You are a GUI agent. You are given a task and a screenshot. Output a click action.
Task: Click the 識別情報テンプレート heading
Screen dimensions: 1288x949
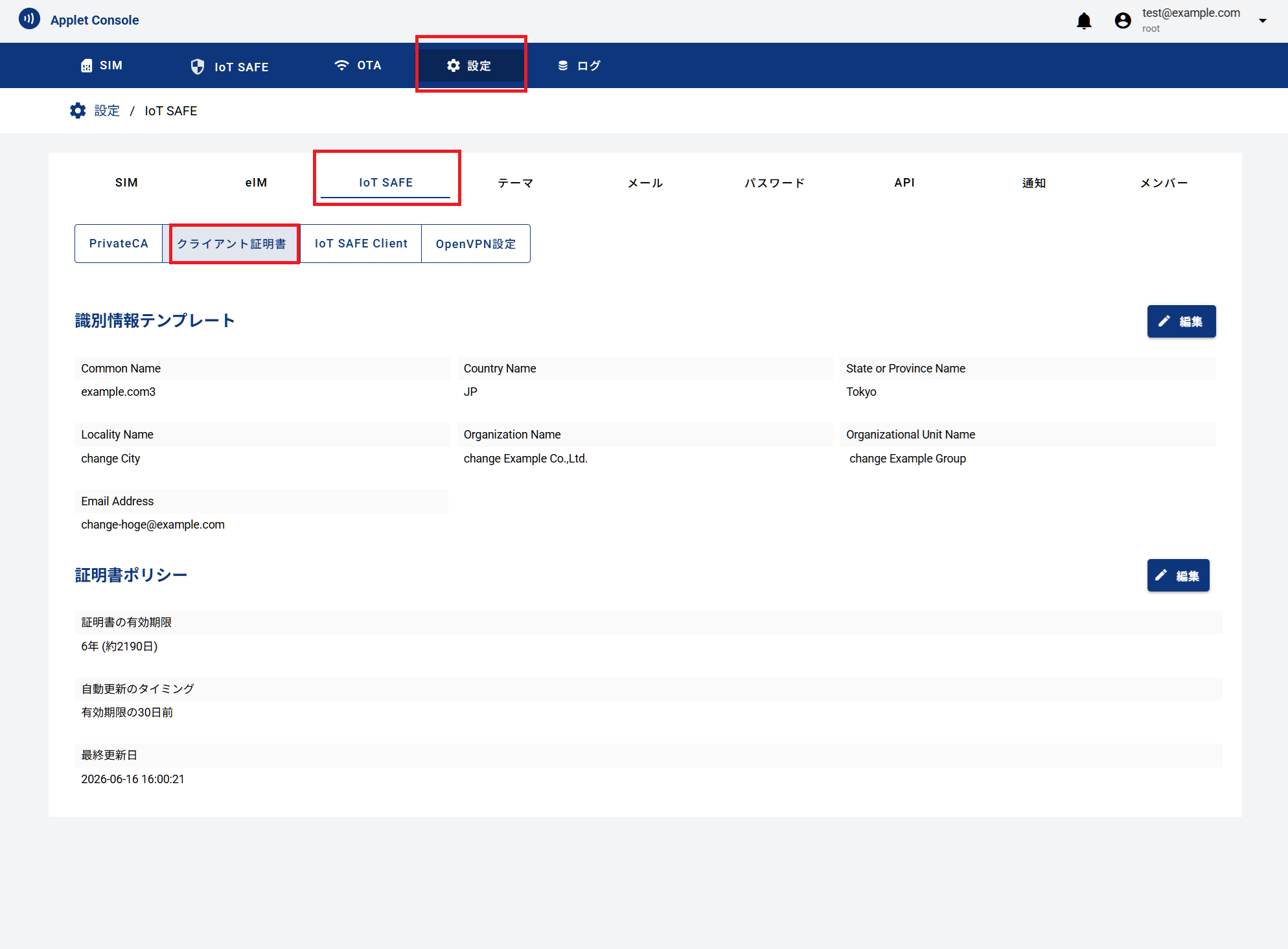(155, 321)
